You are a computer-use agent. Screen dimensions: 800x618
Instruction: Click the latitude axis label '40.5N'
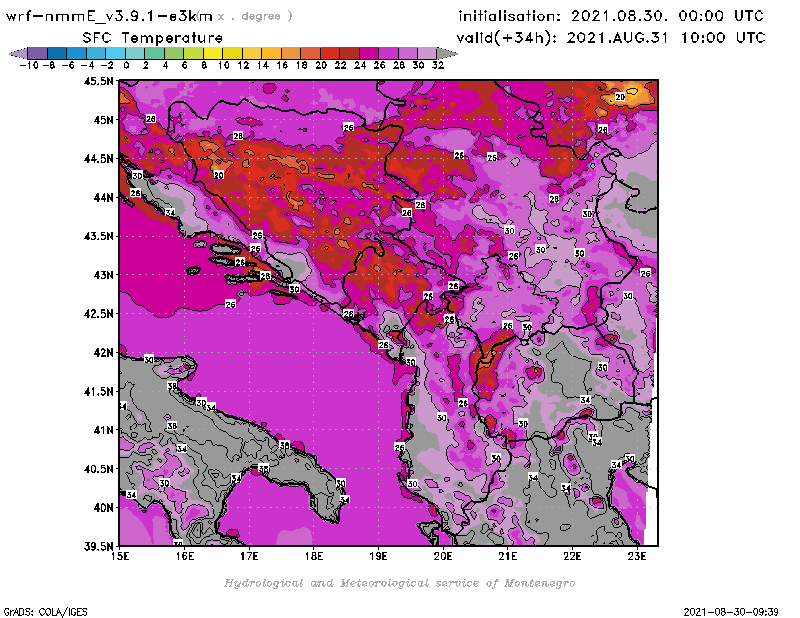[x=98, y=469]
